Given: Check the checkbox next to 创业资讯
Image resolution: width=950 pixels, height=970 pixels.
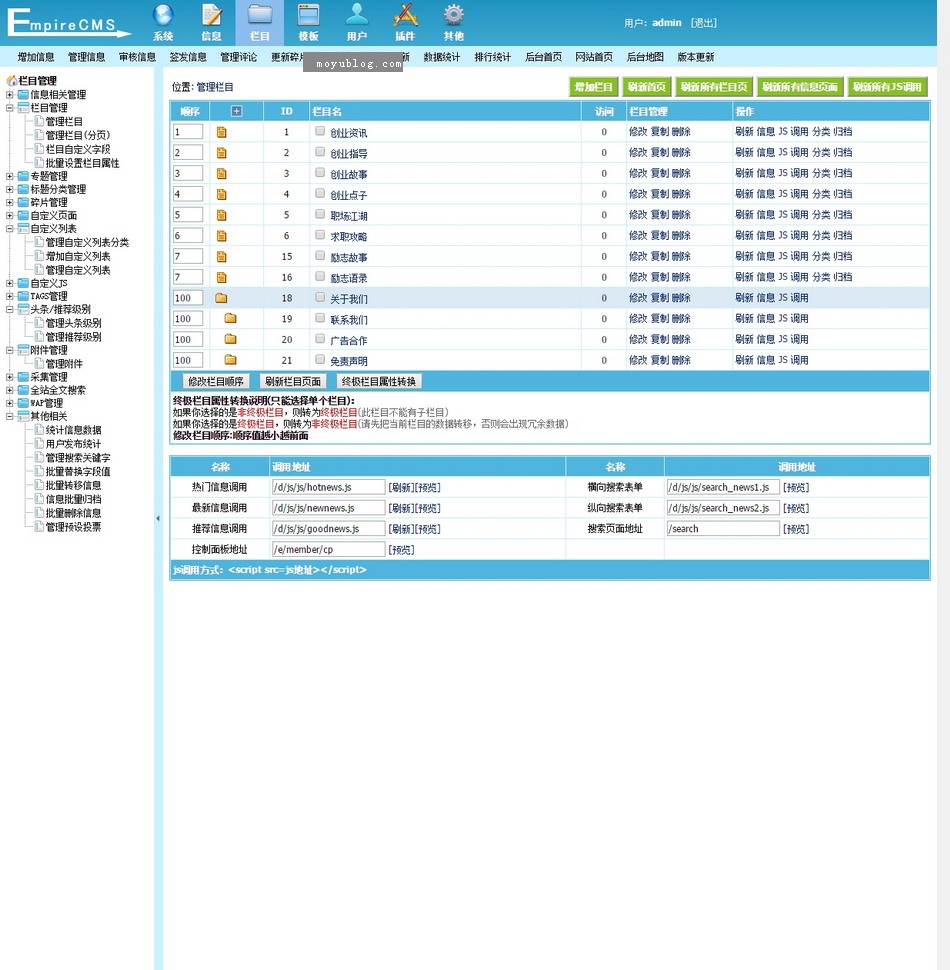Looking at the screenshot, I should [x=320, y=131].
